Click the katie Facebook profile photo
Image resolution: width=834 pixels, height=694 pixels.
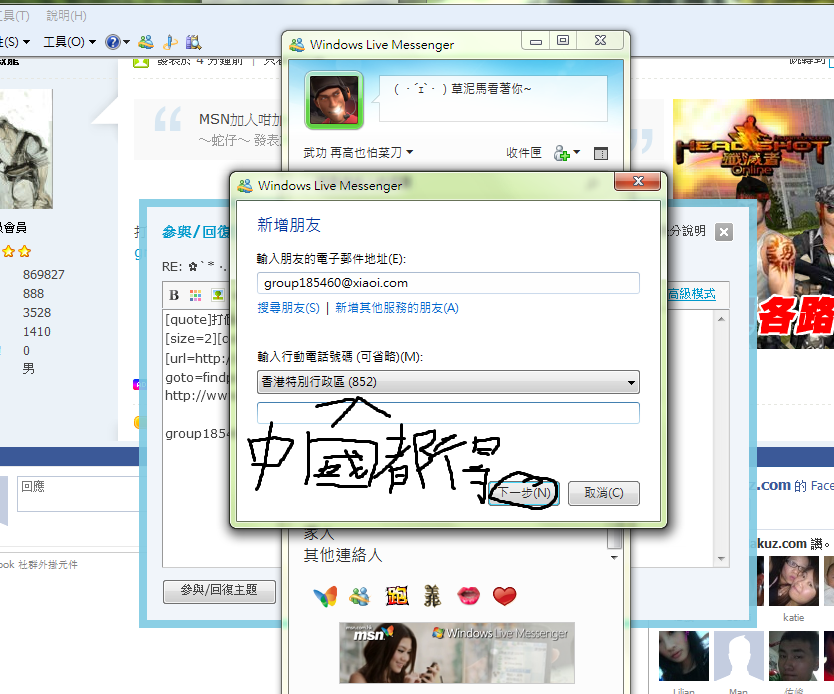793,581
